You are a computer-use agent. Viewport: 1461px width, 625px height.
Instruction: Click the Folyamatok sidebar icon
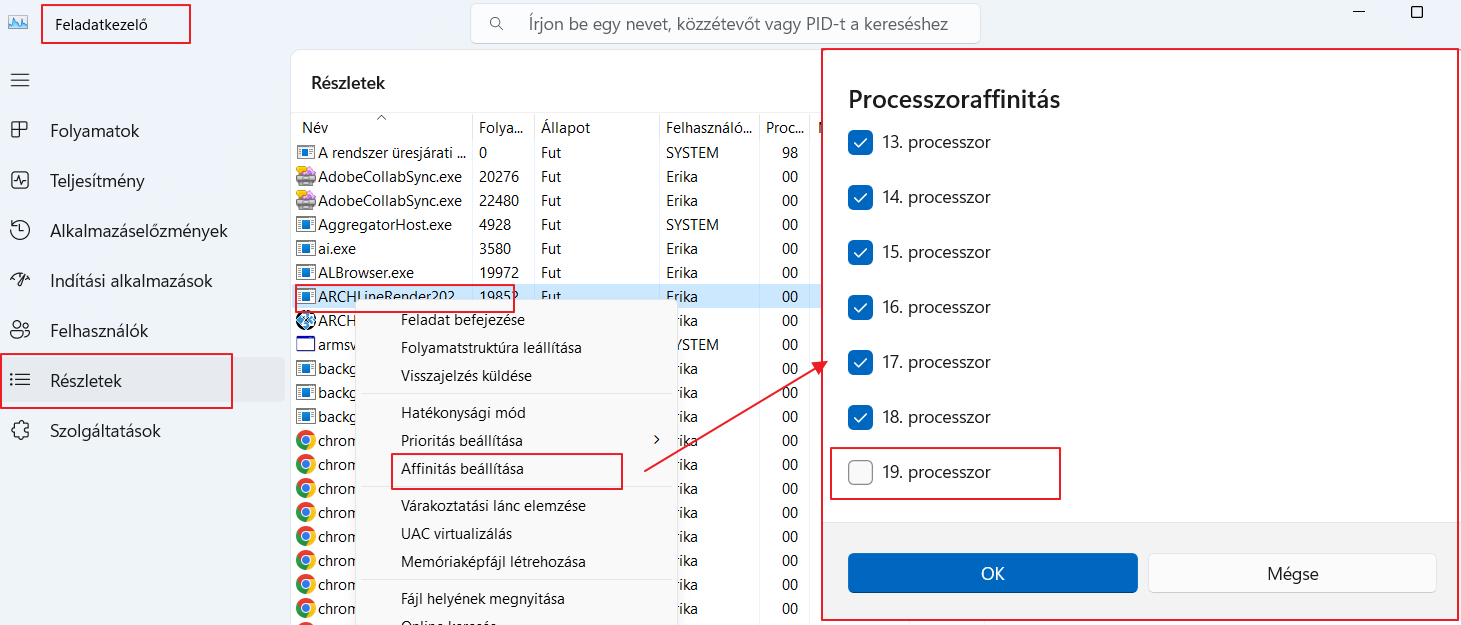(19, 130)
